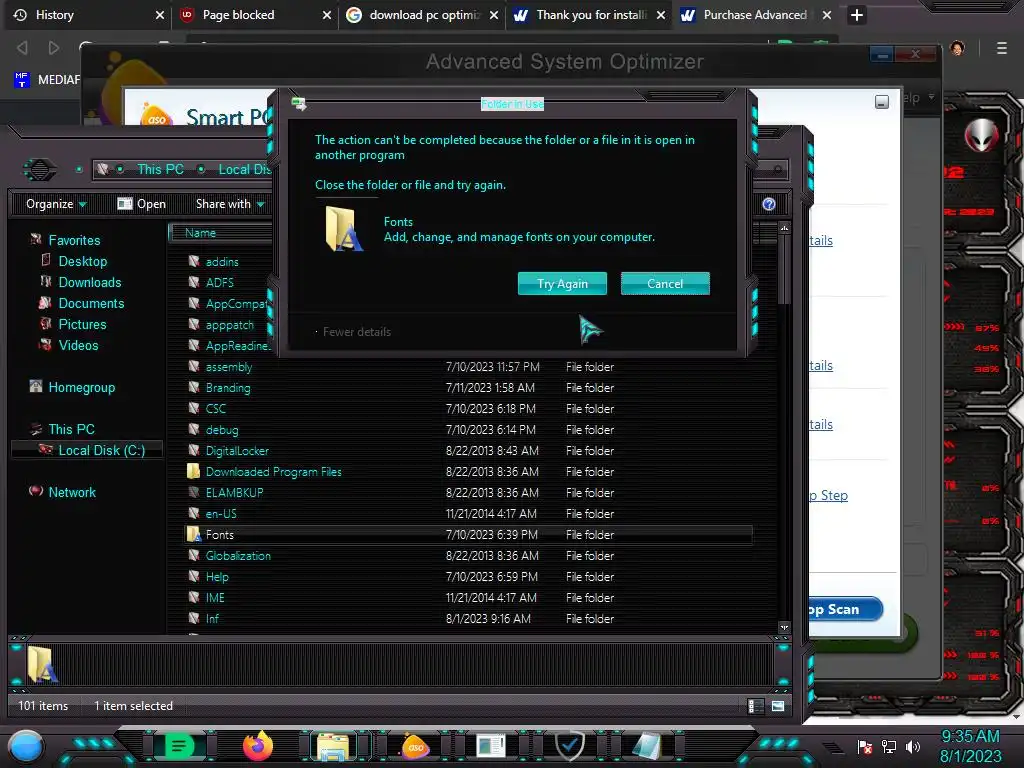Open the Share with dropdown
Screen dimensions: 1024x768
230,204
